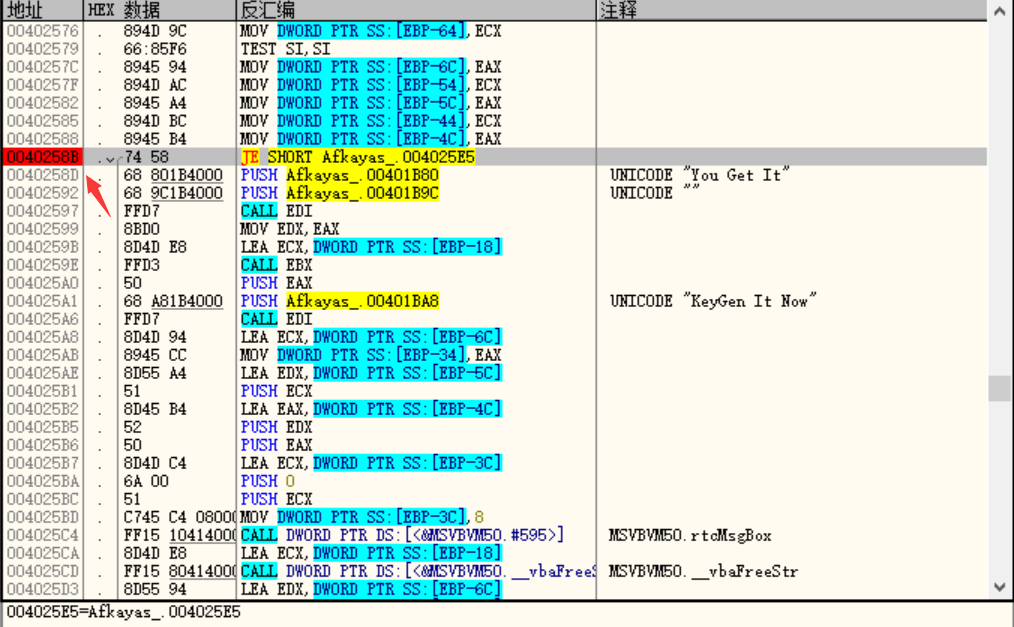
Task: Click LEA ECX,[EBP-18] at address 0040259B
Action: coord(371,247)
